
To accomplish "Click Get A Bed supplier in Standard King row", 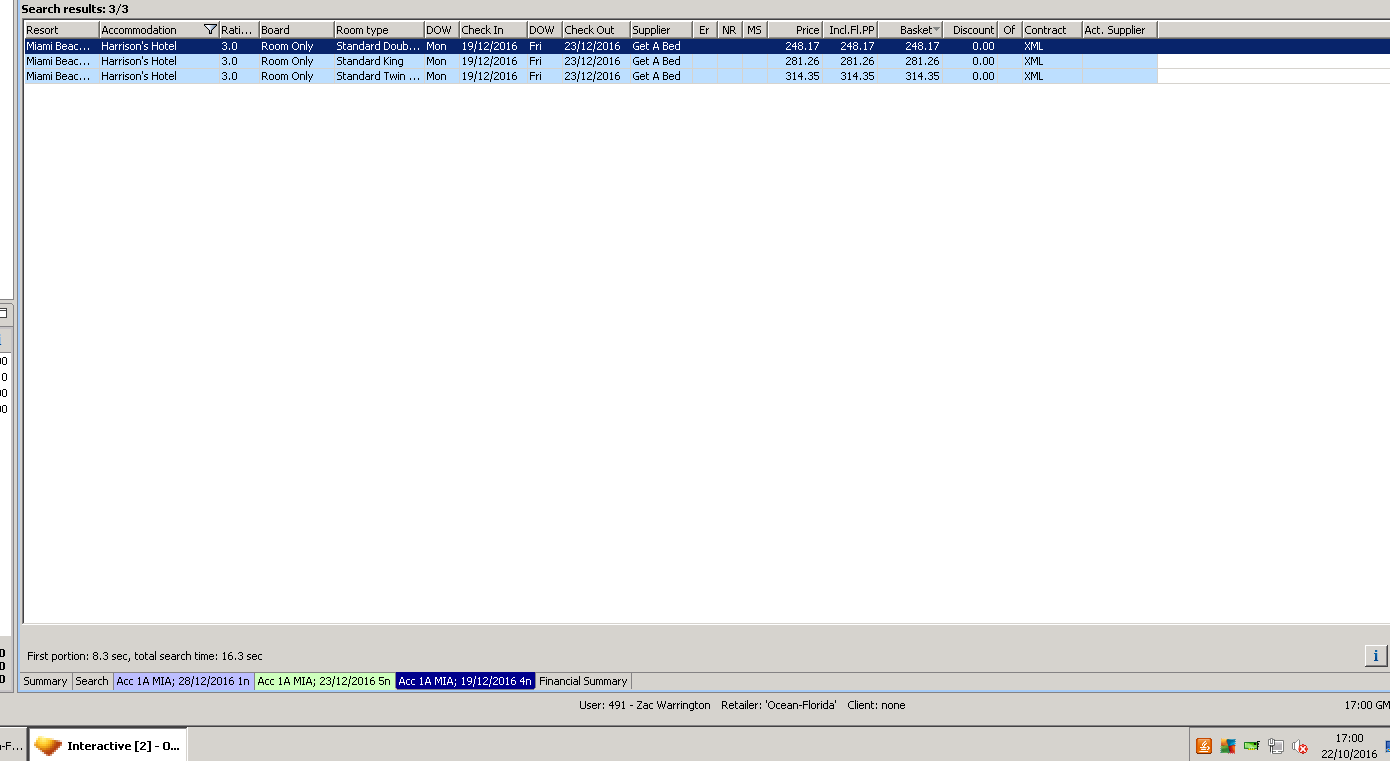I will [x=660, y=61].
